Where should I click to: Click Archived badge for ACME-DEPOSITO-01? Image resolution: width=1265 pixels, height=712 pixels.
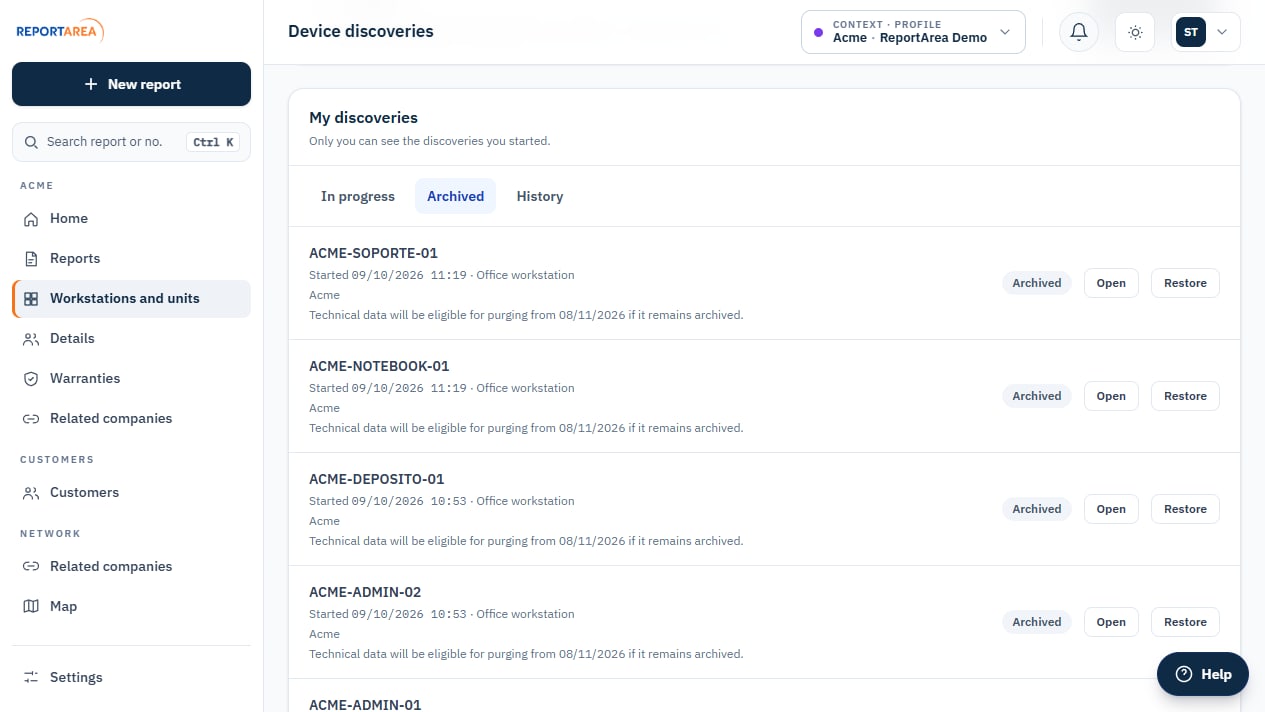click(1037, 509)
